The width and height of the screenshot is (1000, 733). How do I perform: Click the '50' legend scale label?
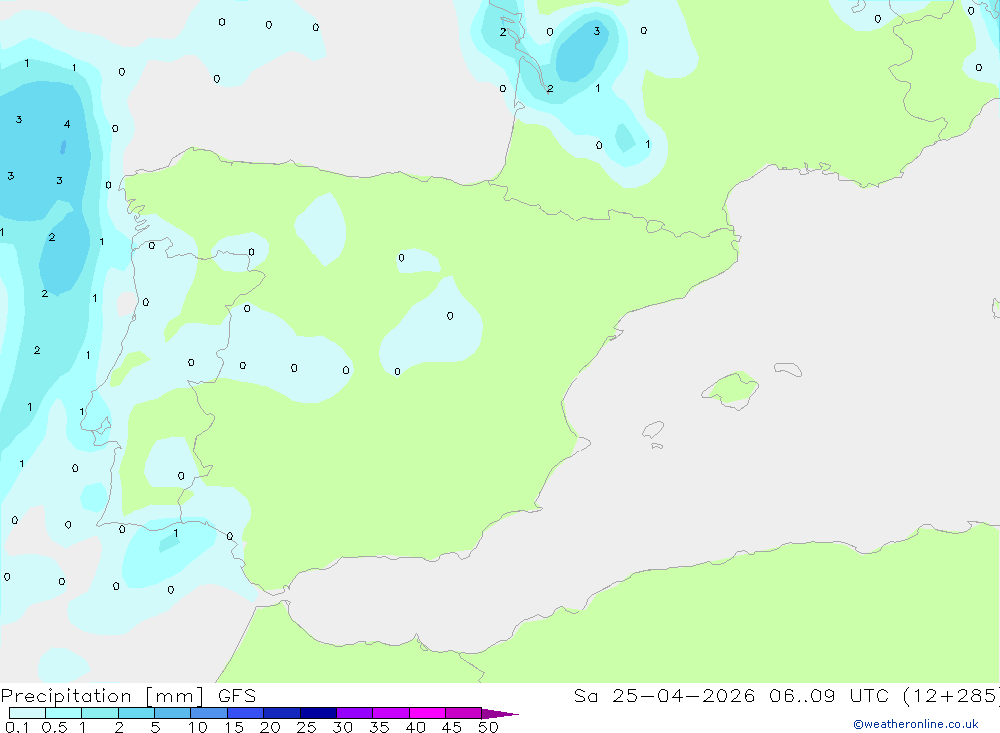(x=488, y=727)
